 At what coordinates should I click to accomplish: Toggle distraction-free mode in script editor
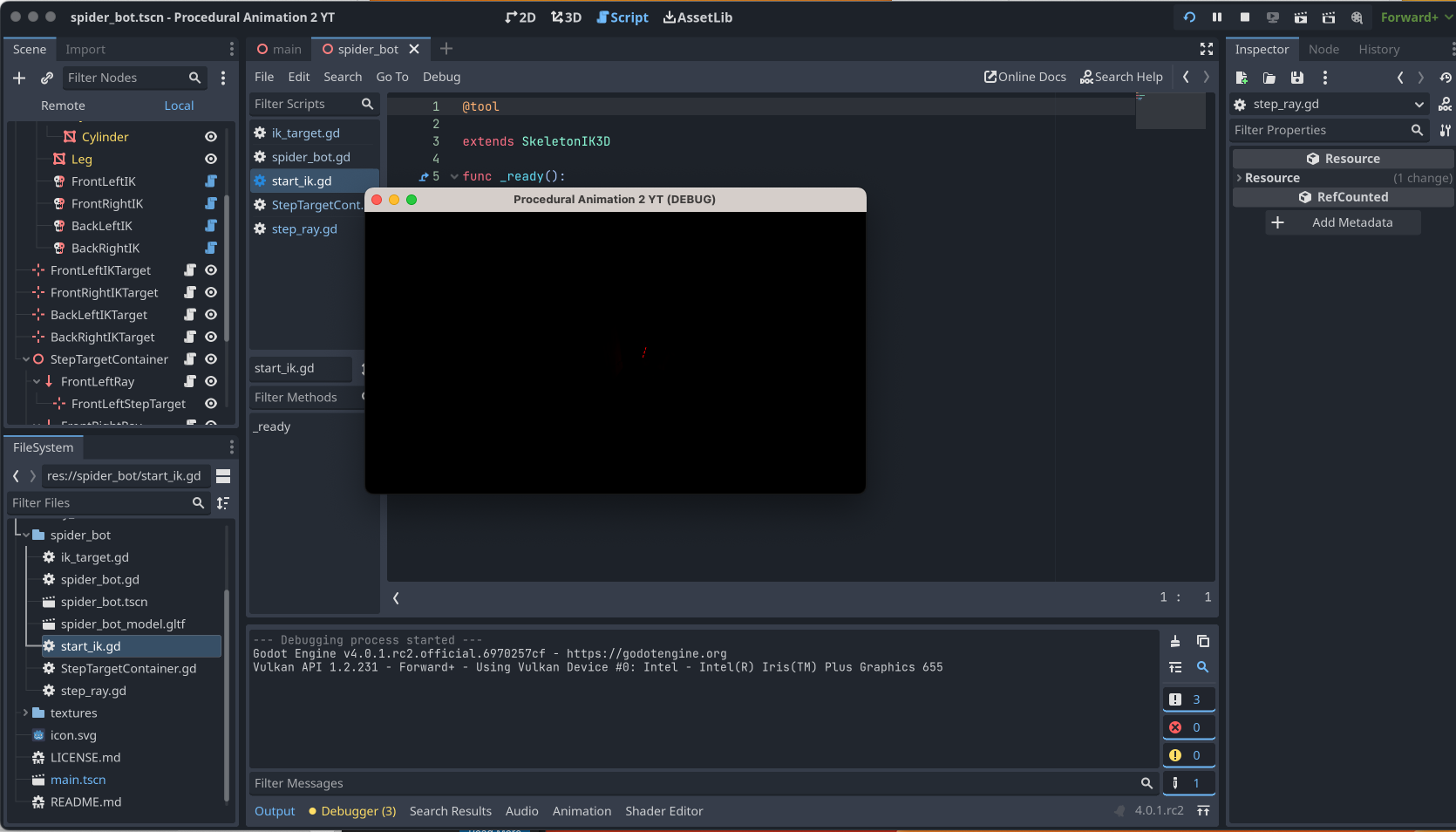coord(1206,50)
